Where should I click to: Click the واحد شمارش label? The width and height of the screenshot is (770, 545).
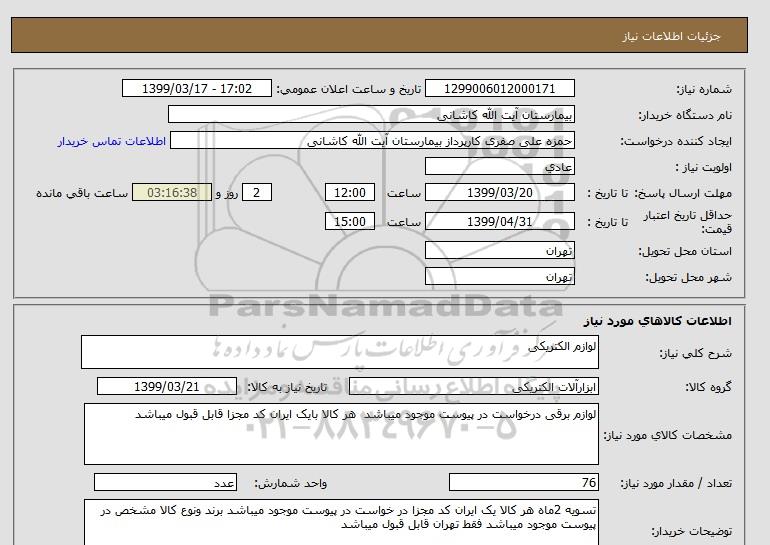pos(291,483)
